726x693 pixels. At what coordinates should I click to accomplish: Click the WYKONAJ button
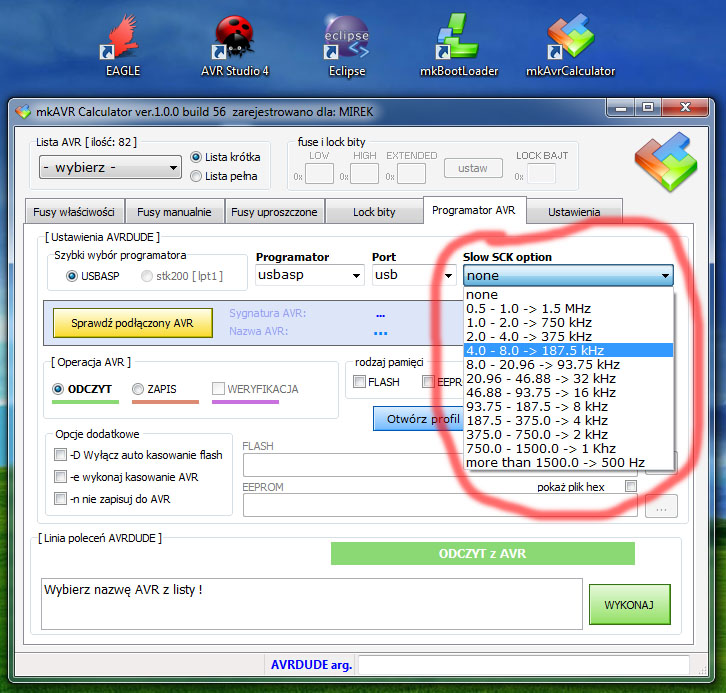click(x=629, y=605)
